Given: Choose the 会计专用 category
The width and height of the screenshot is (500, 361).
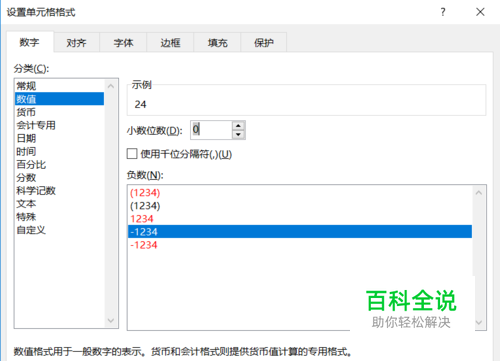Looking at the screenshot, I should coord(59,125).
